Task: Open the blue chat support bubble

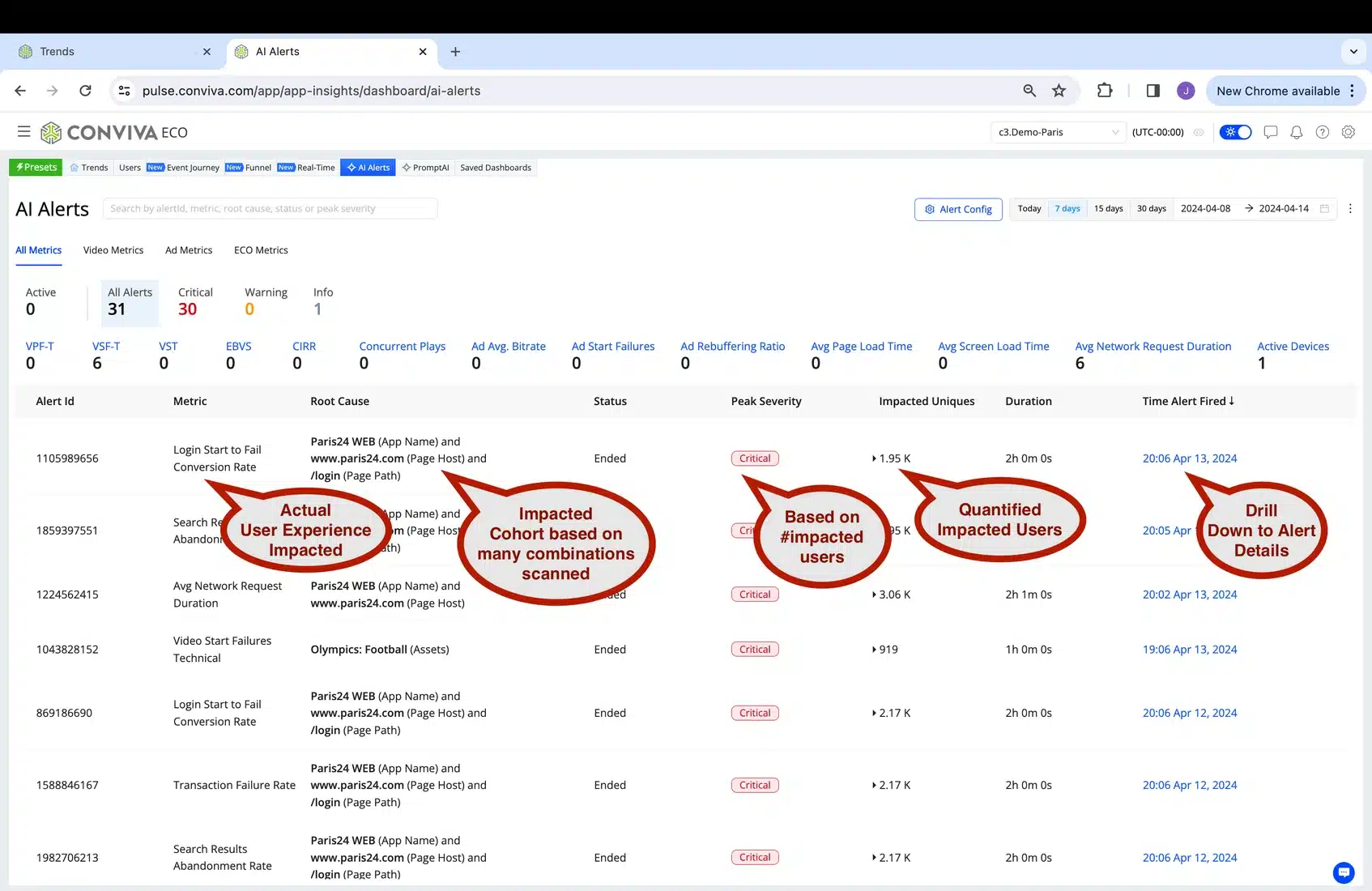Action: [x=1343, y=872]
